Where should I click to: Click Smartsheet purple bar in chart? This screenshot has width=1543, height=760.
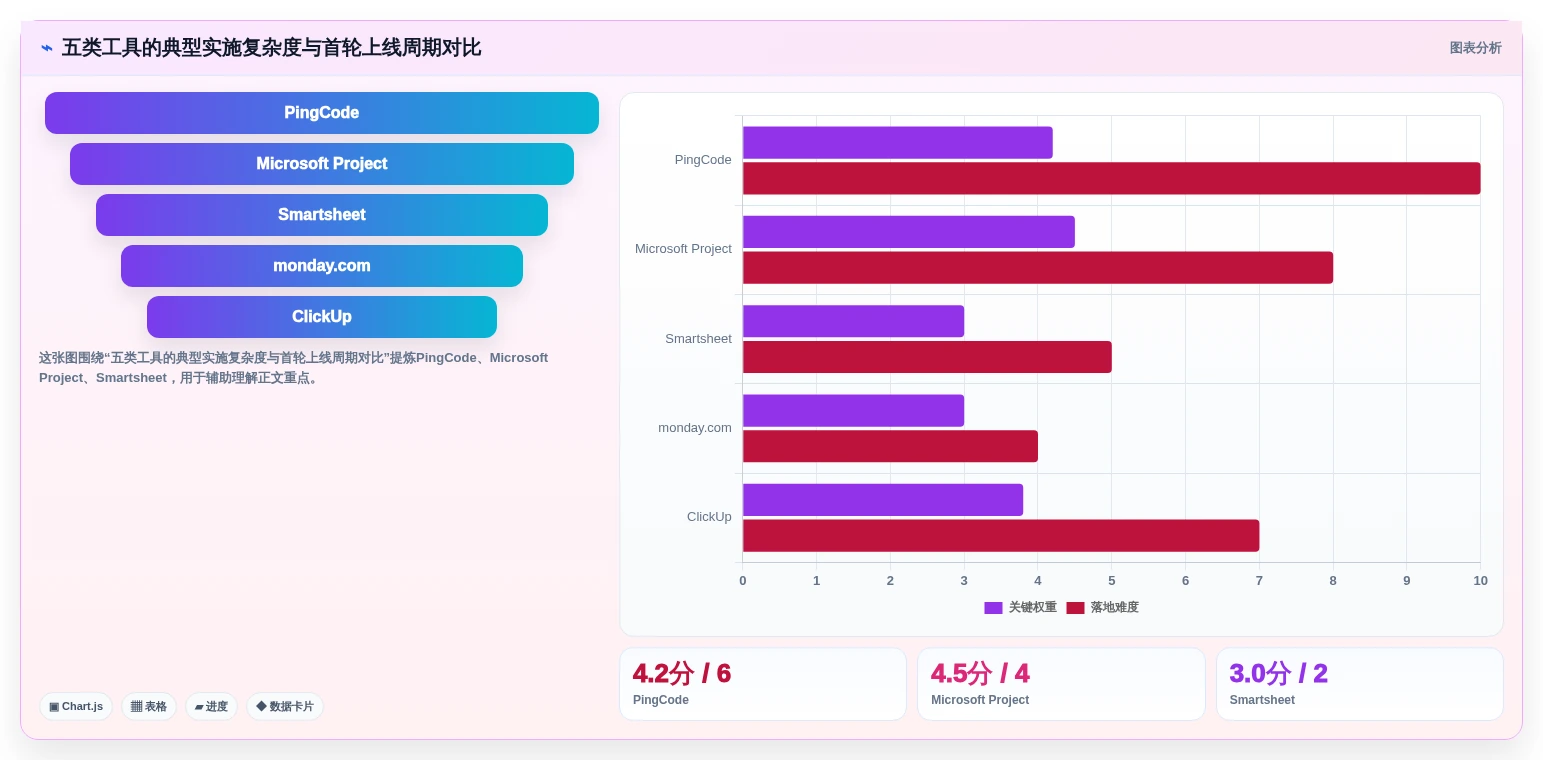pyautogui.click(x=853, y=321)
